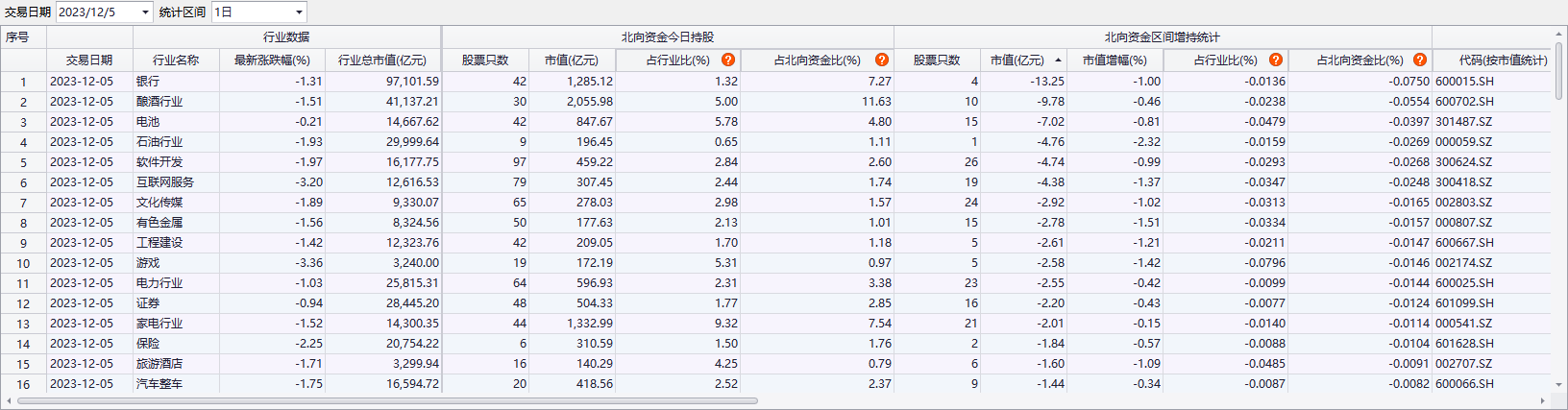Click the horizontal scrollbar thumb

coord(384,400)
